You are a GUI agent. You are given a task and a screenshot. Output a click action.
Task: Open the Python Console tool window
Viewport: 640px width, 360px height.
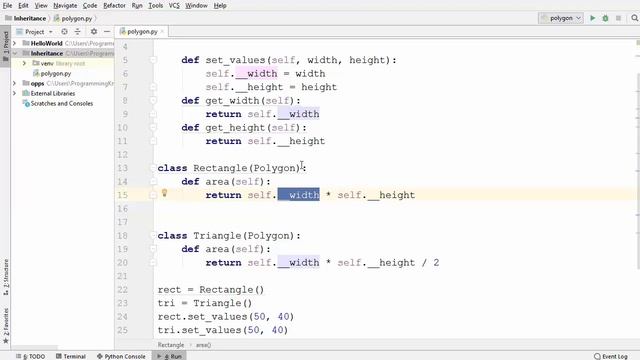[x=121, y=356]
